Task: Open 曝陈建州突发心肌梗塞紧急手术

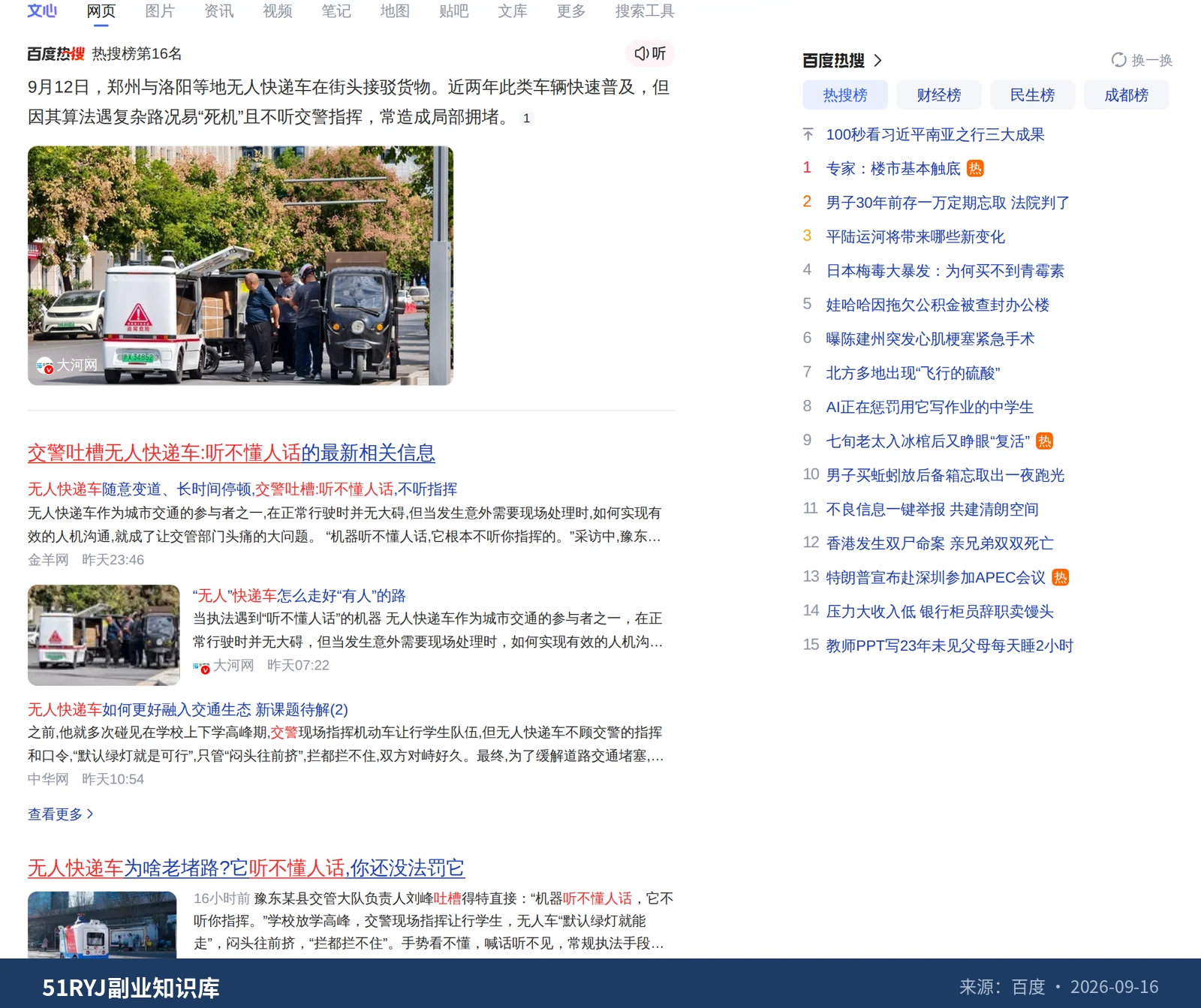Action: pyautogui.click(x=930, y=339)
